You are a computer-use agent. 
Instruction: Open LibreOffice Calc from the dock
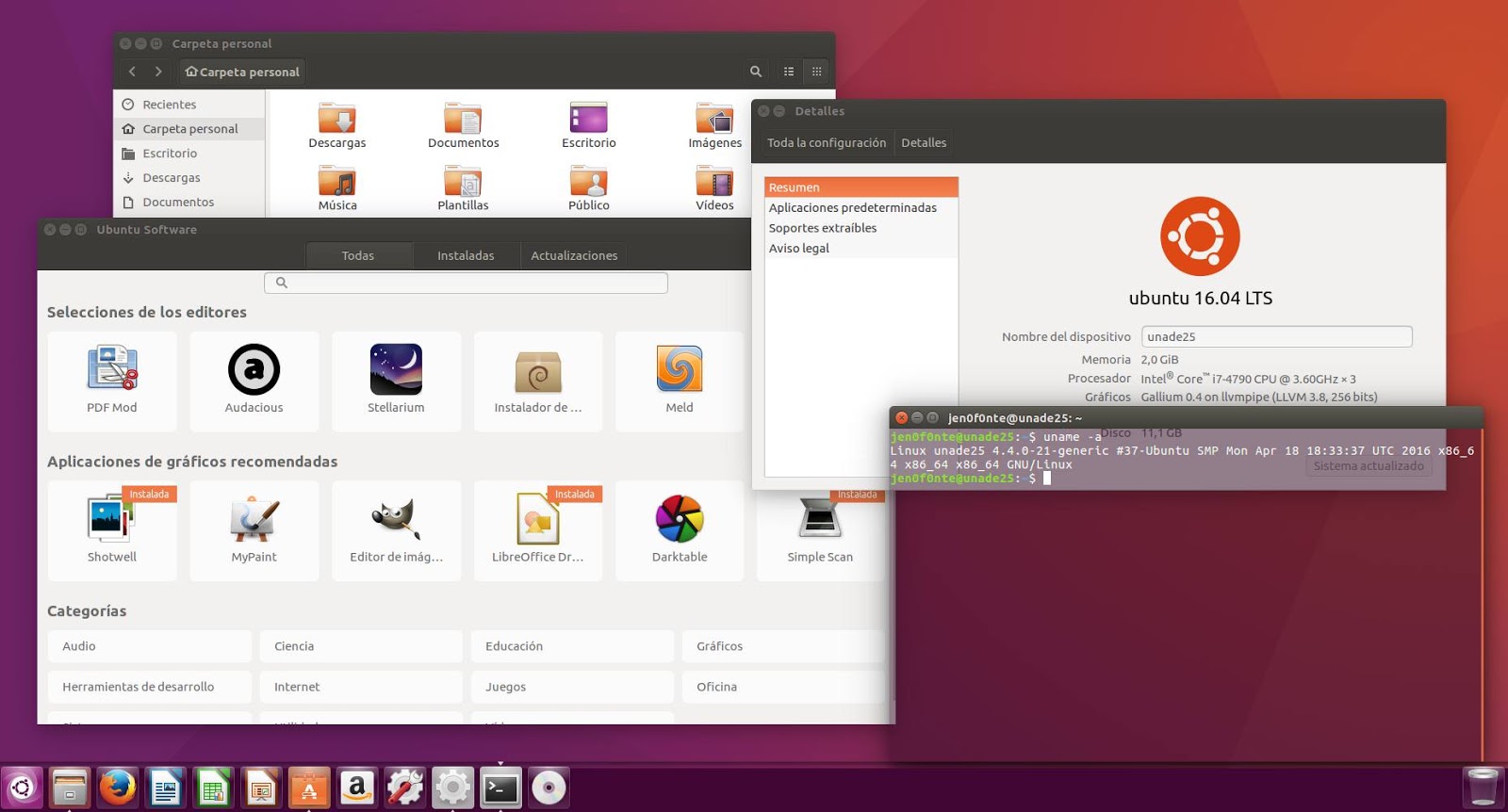coord(214,788)
